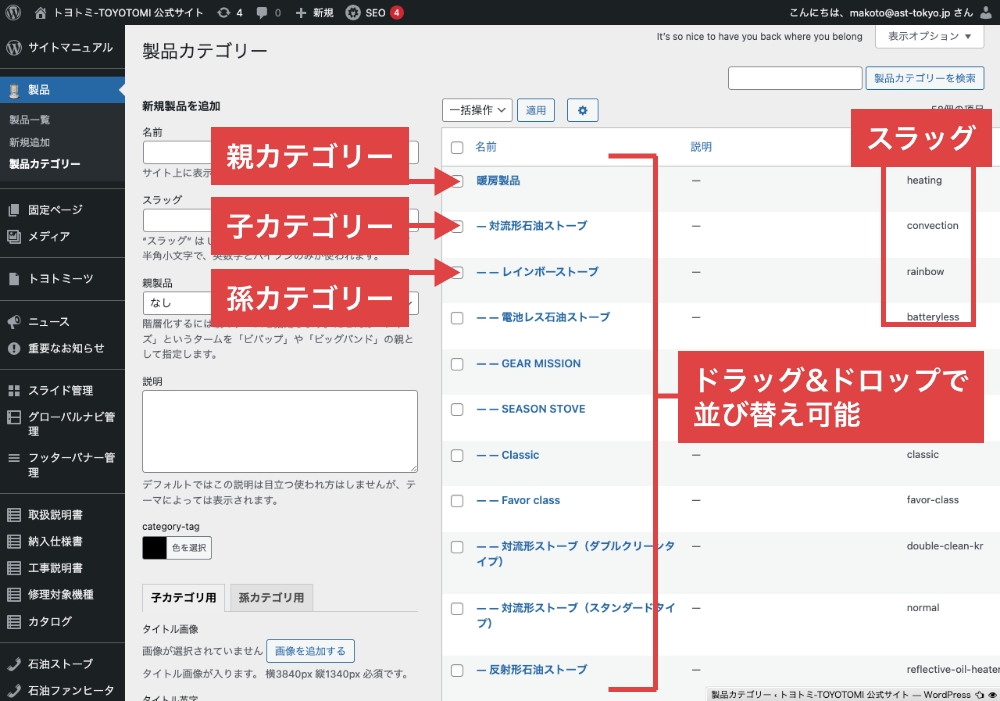Screen dimensions: 1000x701
Task: Open the 固定ページ pages icon
Action: (x=14, y=210)
